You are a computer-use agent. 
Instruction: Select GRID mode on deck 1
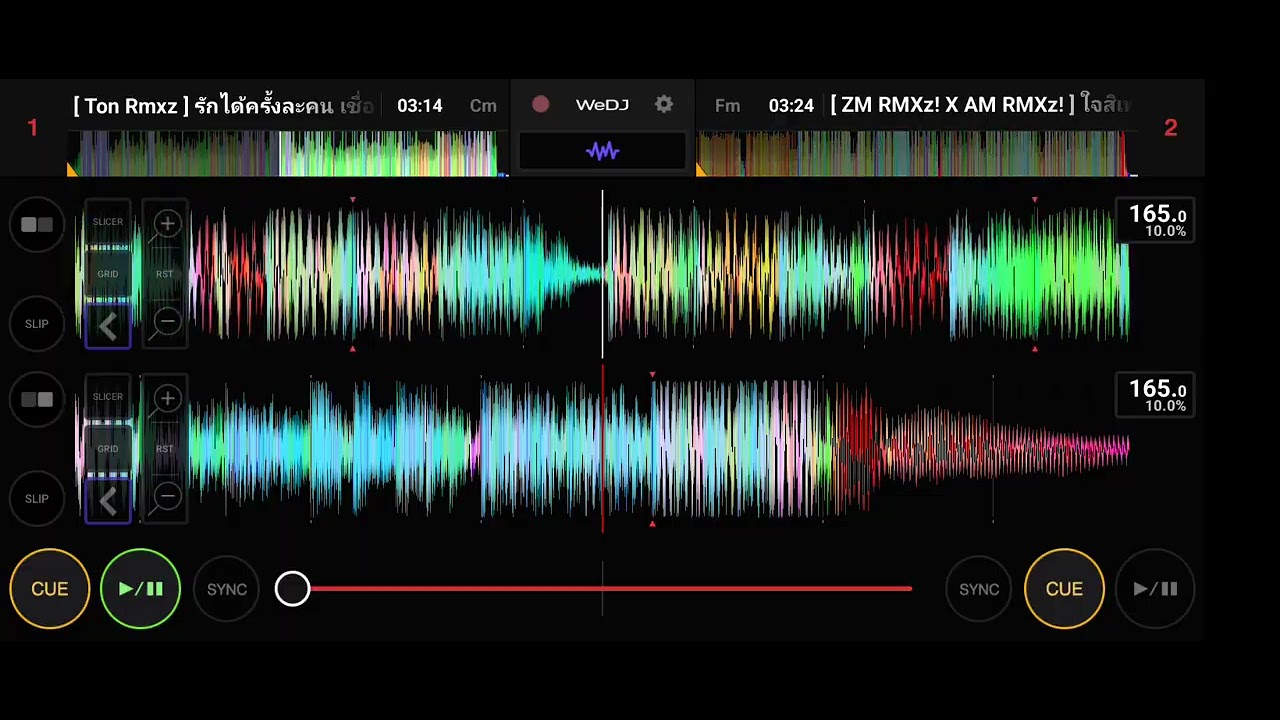(108, 273)
